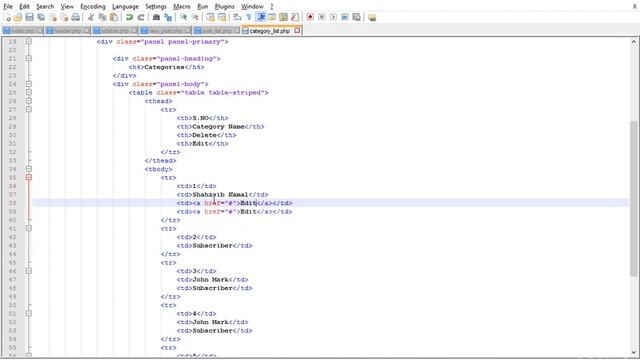
Task: Click the Close document toolbar icon
Action: coord(53,17)
